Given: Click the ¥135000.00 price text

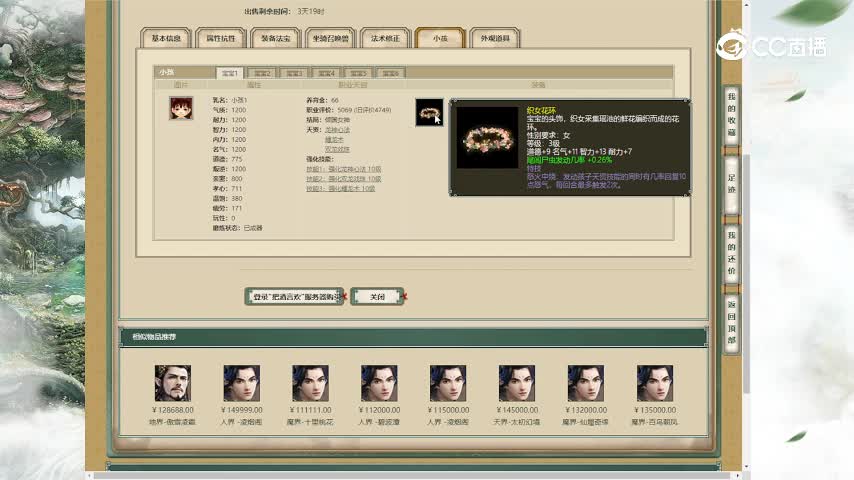Looking at the screenshot, I should (655, 410).
